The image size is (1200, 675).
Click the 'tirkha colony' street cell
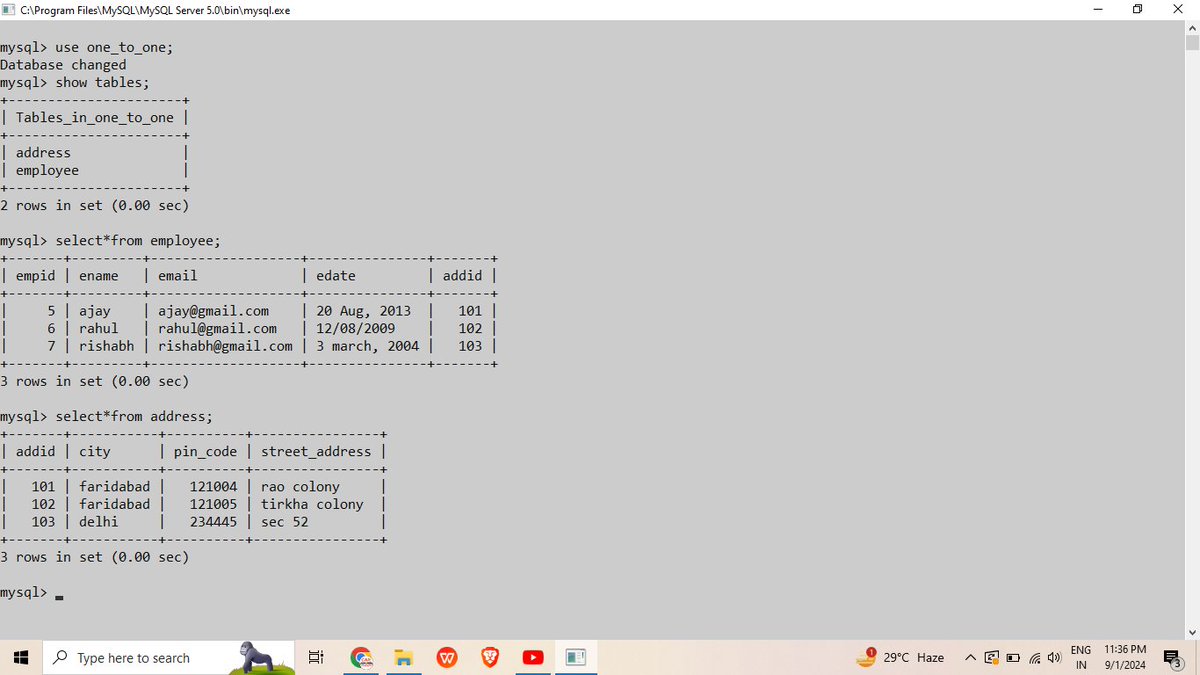[312, 504]
